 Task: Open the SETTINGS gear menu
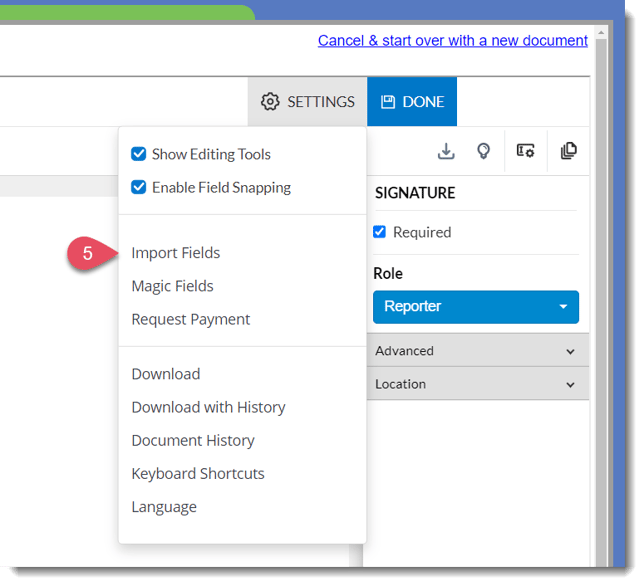point(308,102)
